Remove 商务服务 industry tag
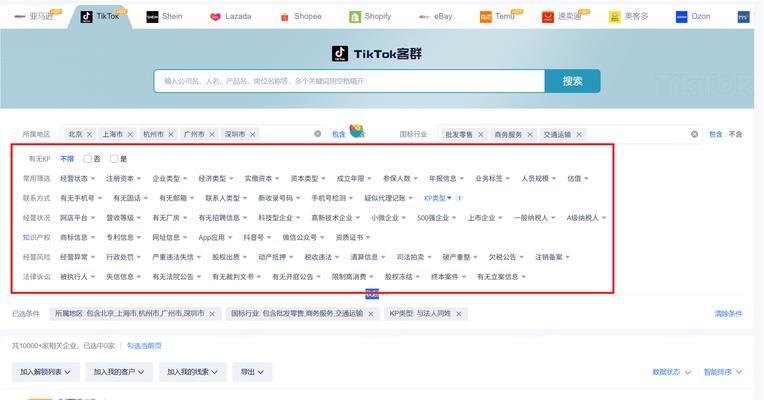 530,134
